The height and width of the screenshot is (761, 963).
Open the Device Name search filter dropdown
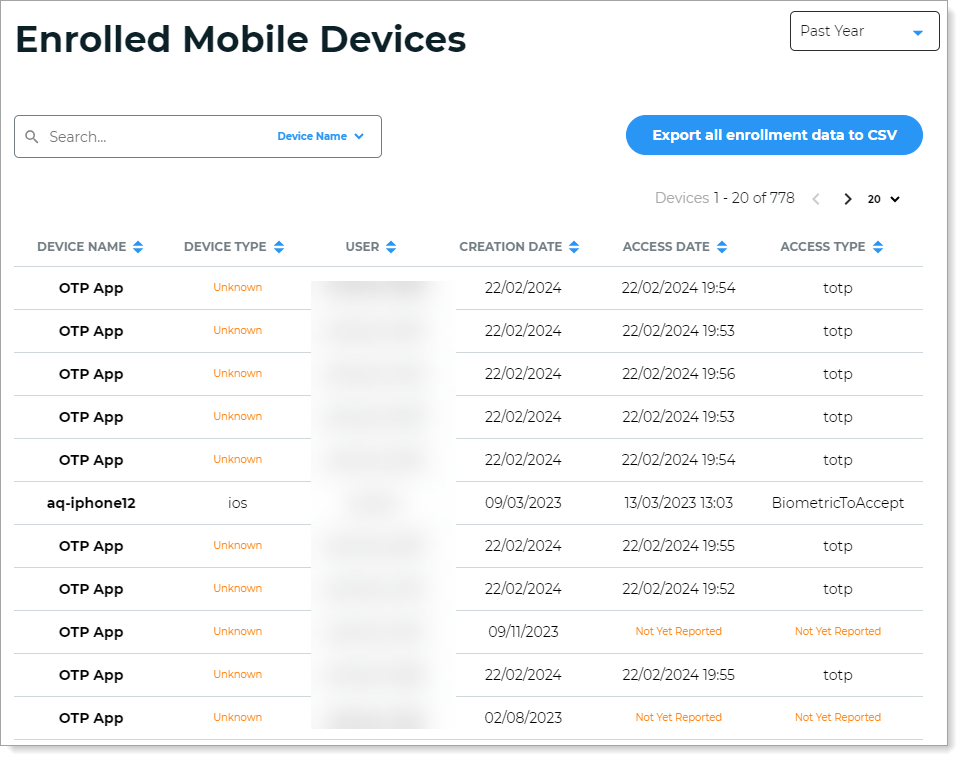(320, 136)
